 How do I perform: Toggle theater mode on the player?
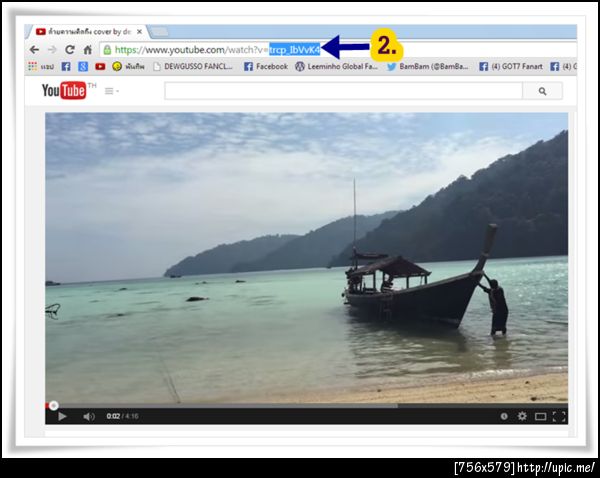tap(540, 416)
